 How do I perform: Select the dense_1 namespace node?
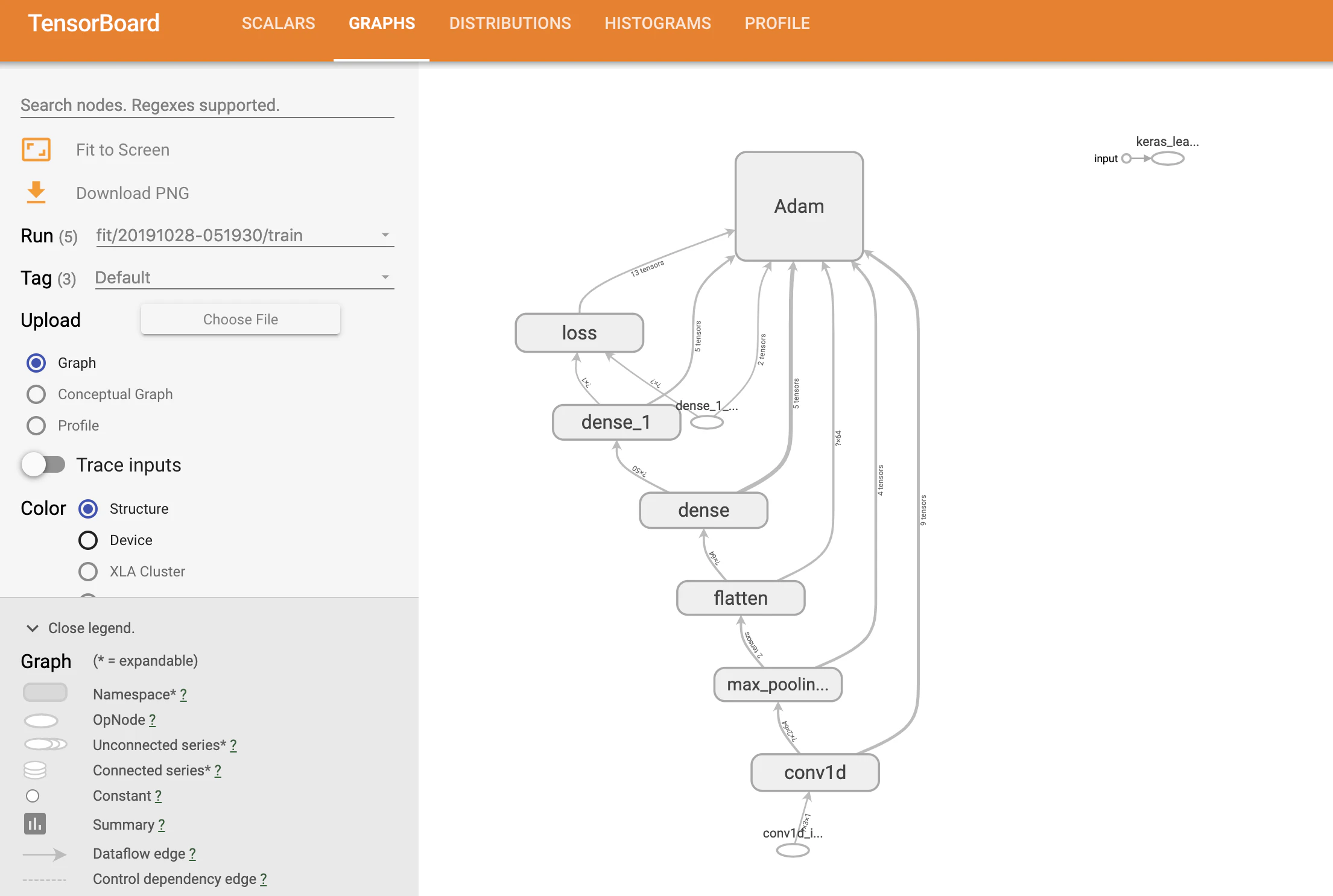click(x=616, y=422)
